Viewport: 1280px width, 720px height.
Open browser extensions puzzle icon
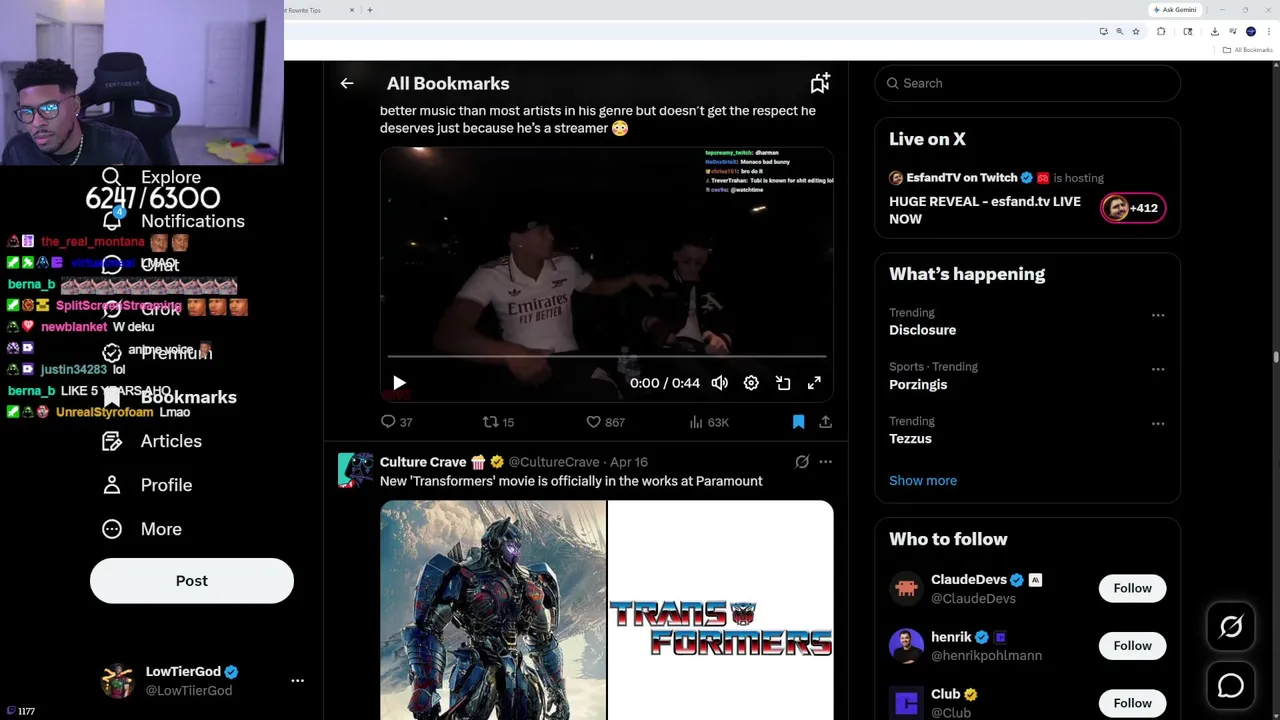click(1161, 31)
